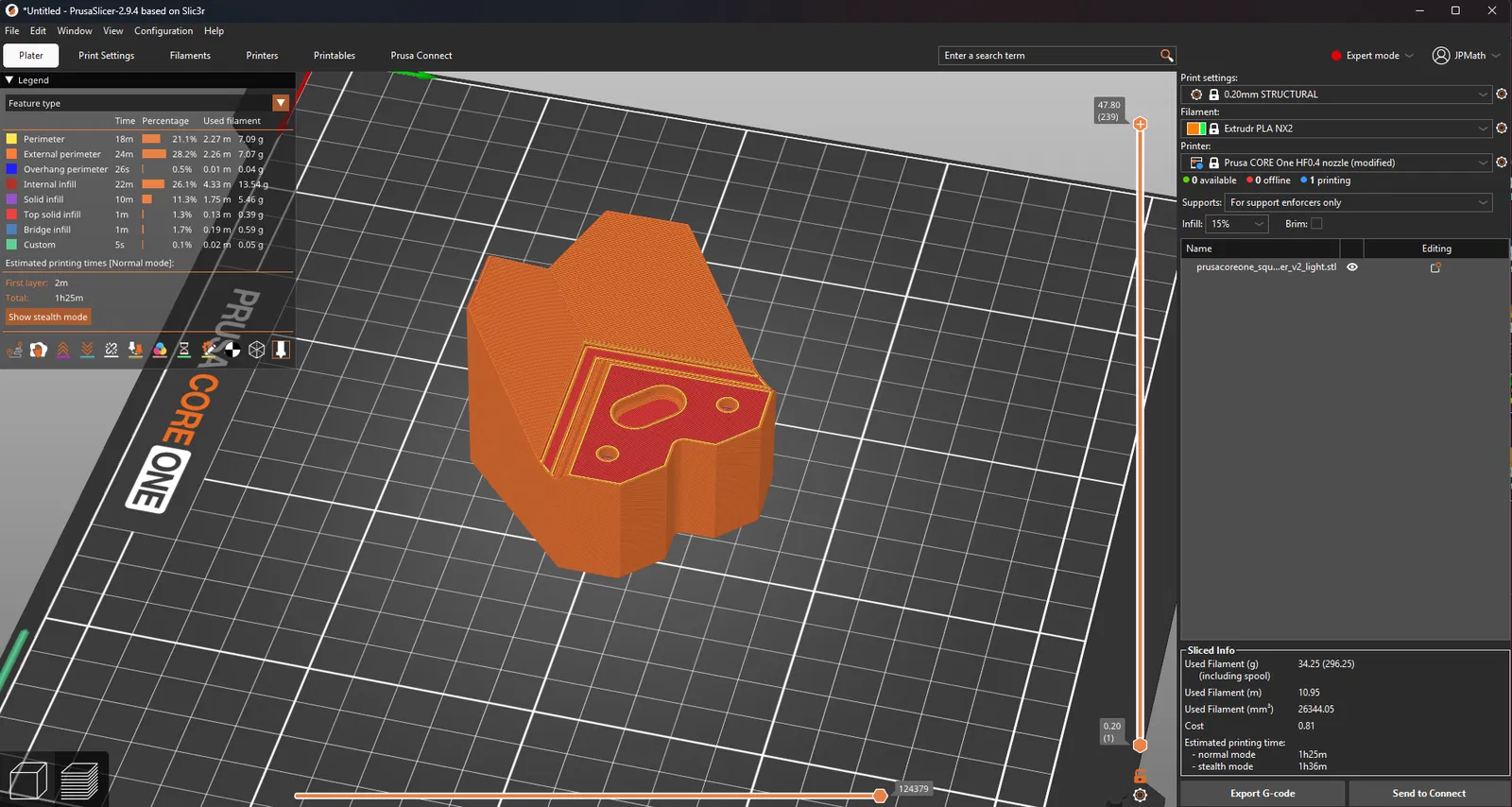The image size is (1512, 807).
Task: Toggle Overhang perimeter color box in legend
Action: pyautogui.click(x=11, y=169)
